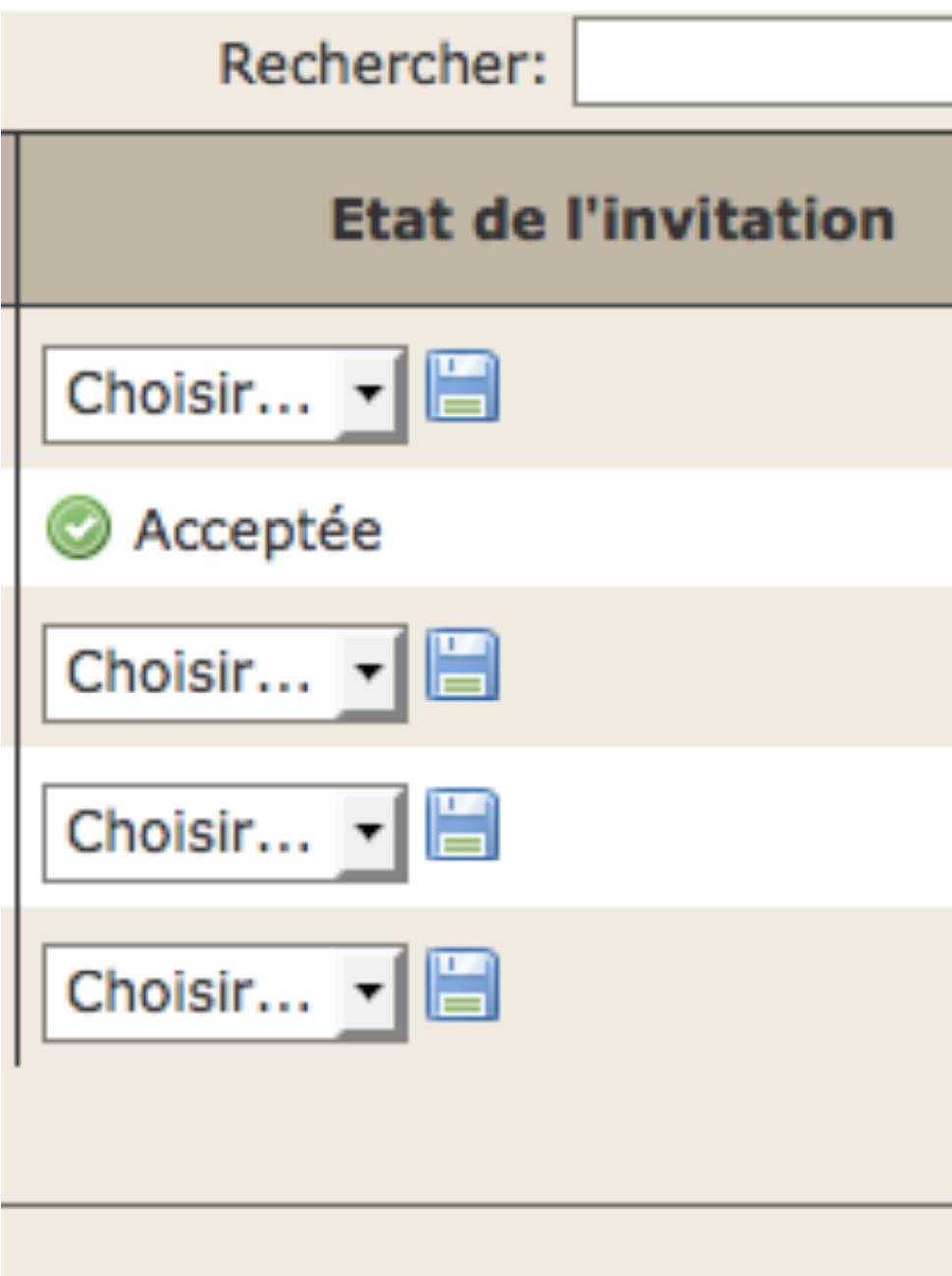Viewport: 952px width, 1276px height.
Task: Click the Acceptée status text
Action: pos(258,530)
